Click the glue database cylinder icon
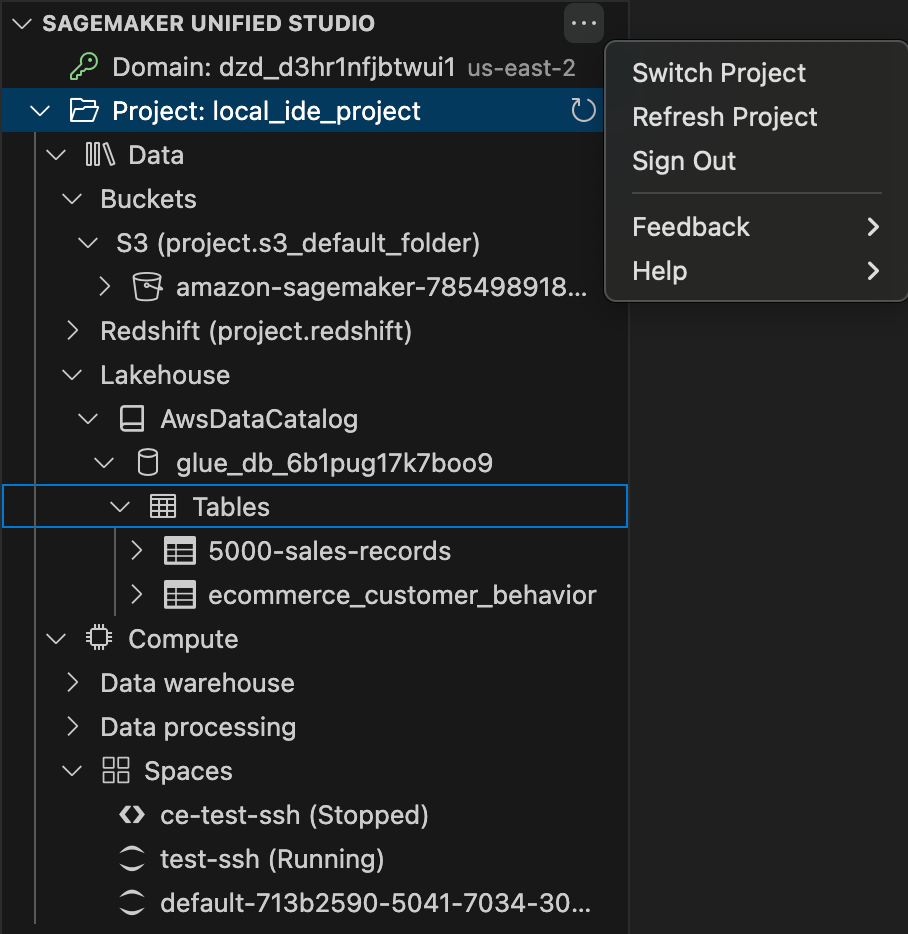 click(x=147, y=462)
